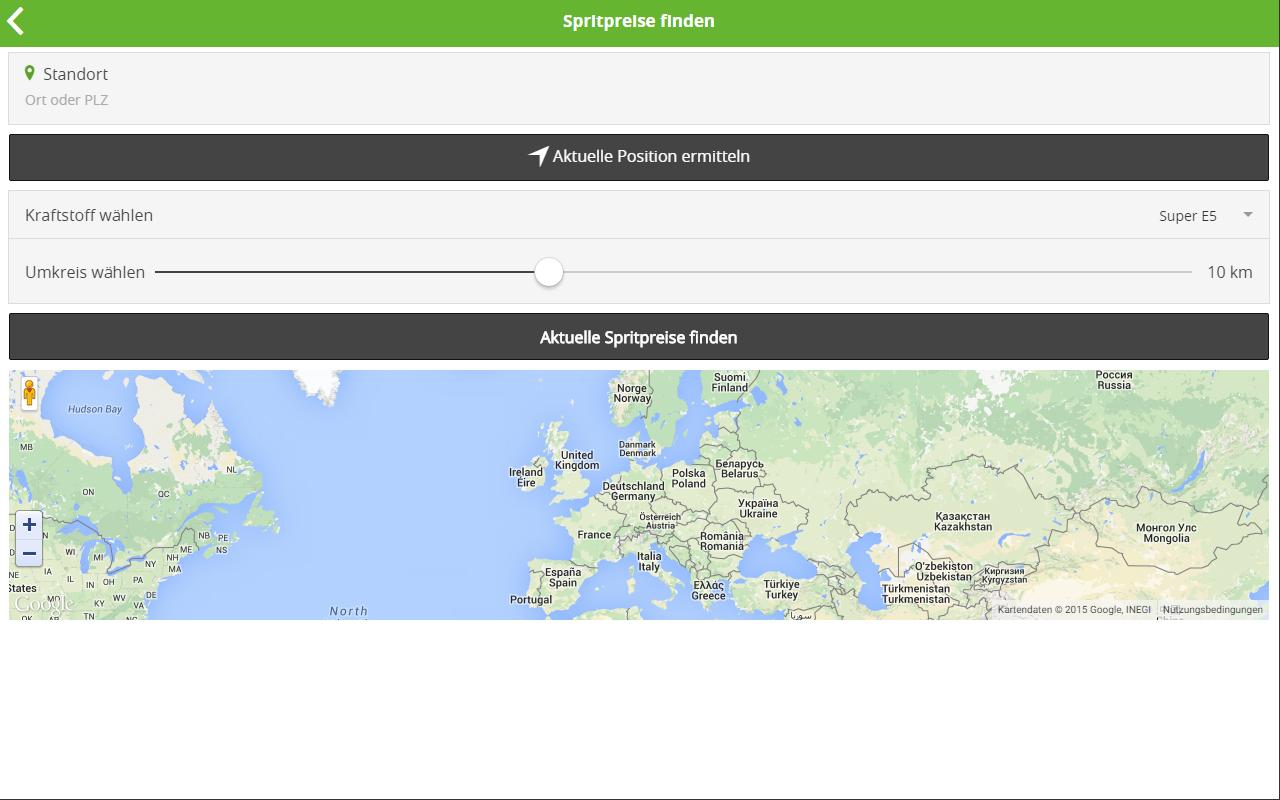Click Aktuelle Spritpreise finden button

(639, 337)
